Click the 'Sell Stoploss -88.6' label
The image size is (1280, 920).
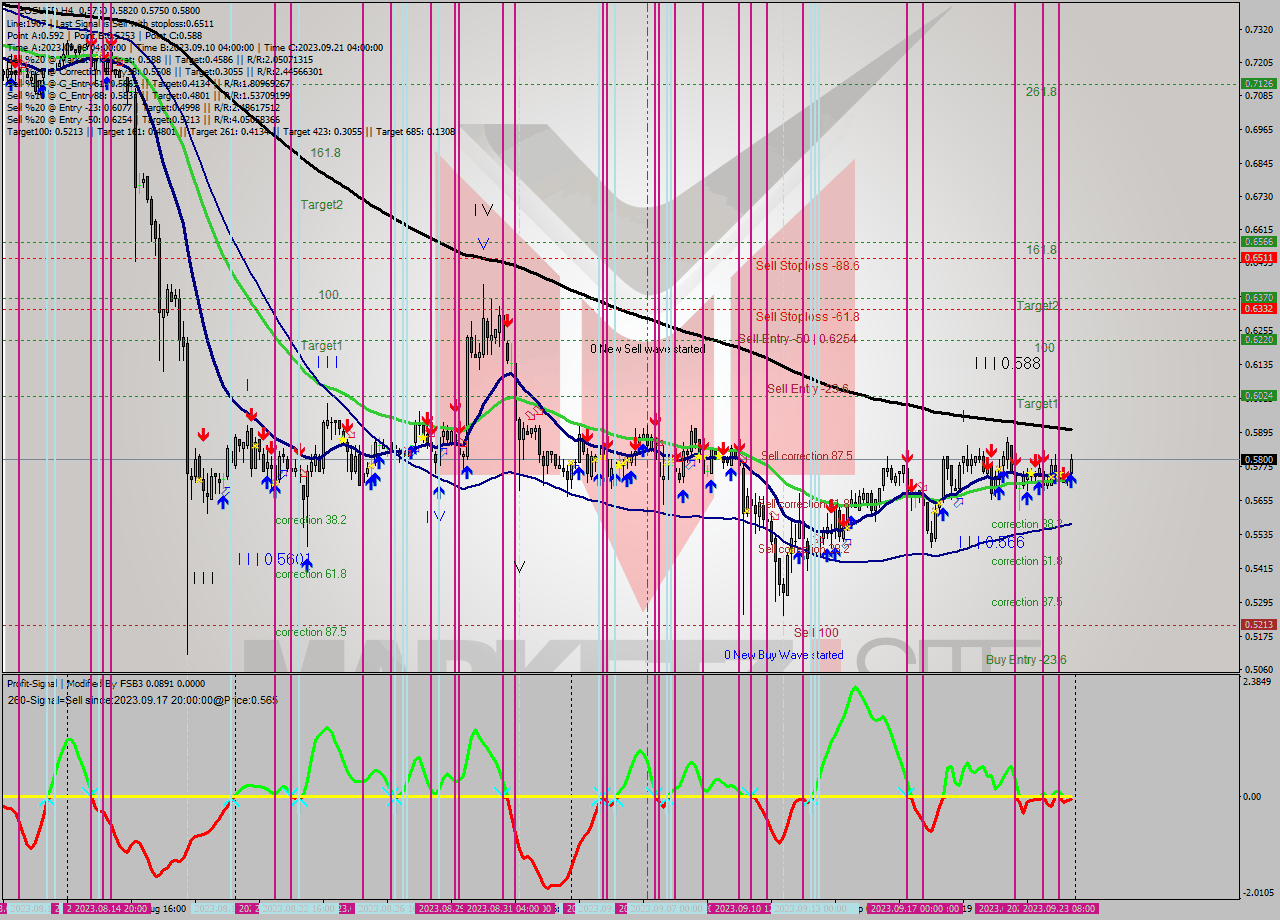[x=807, y=266]
